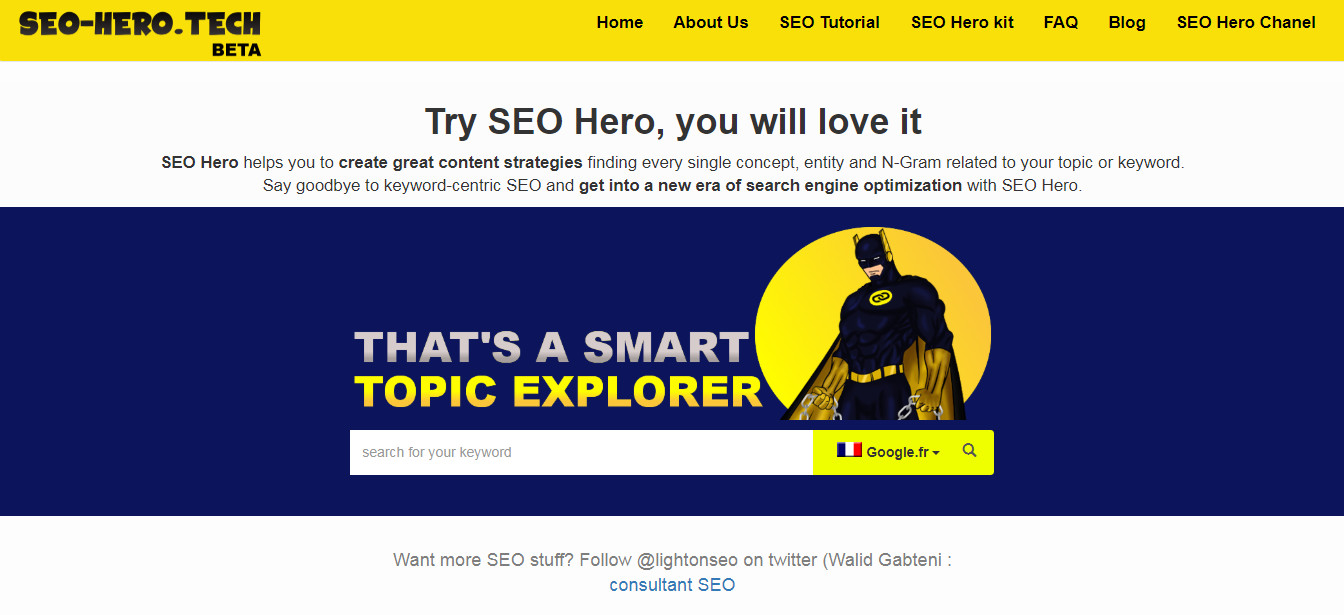The height and width of the screenshot is (615, 1344).
Task: Click the 'TOPIC EXPLORER' banner text
Action: 558,391
